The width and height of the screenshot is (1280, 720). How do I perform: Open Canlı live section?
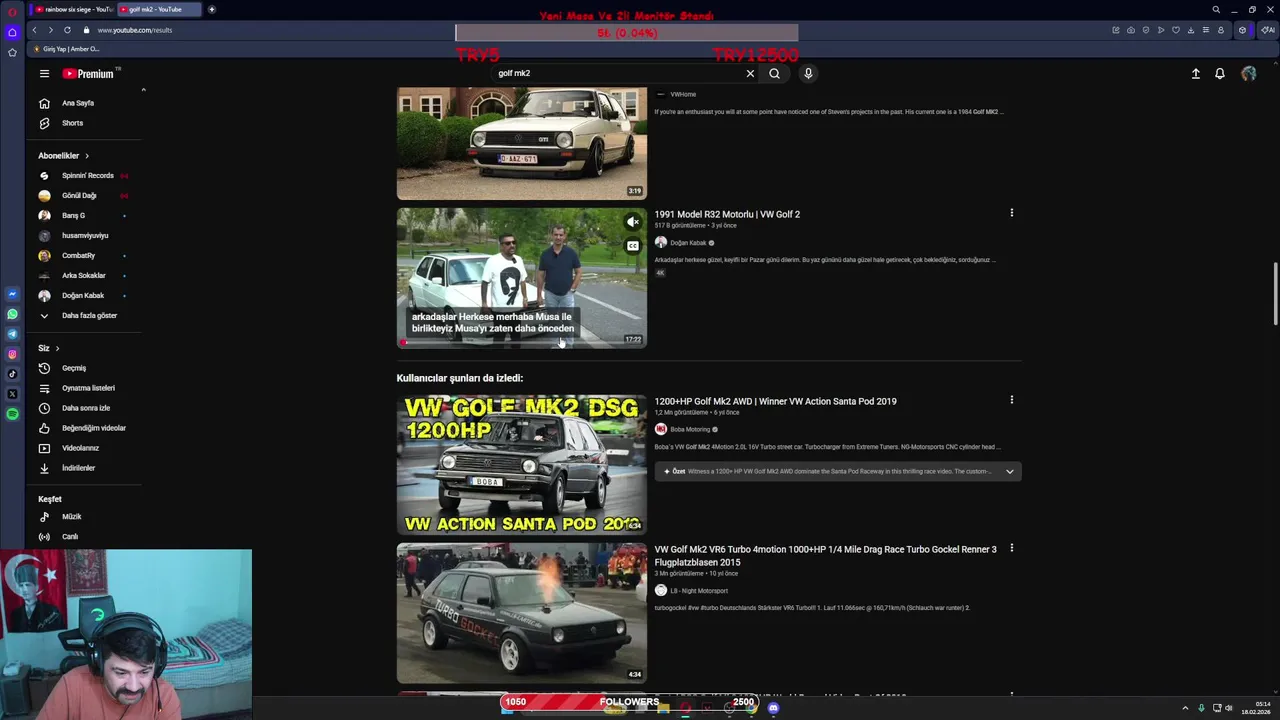[84, 537]
